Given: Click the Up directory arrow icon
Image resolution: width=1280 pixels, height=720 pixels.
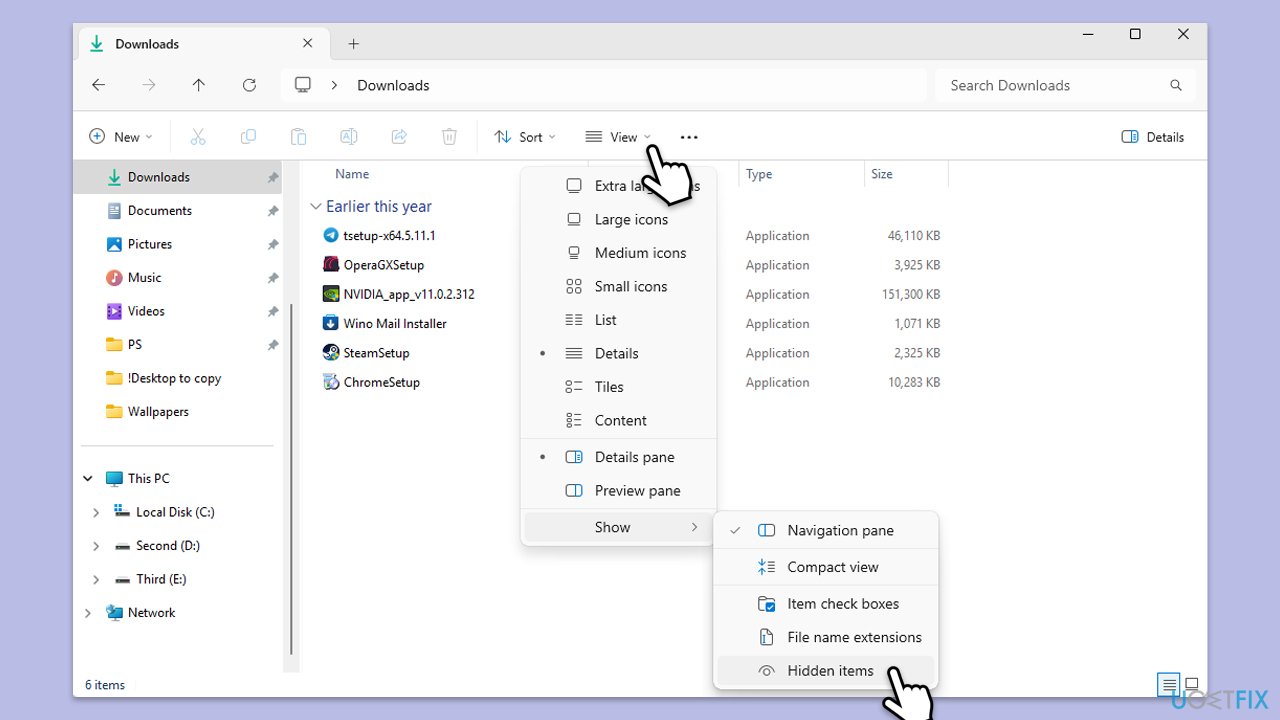Looking at the screenshot, I should point(199,85).
